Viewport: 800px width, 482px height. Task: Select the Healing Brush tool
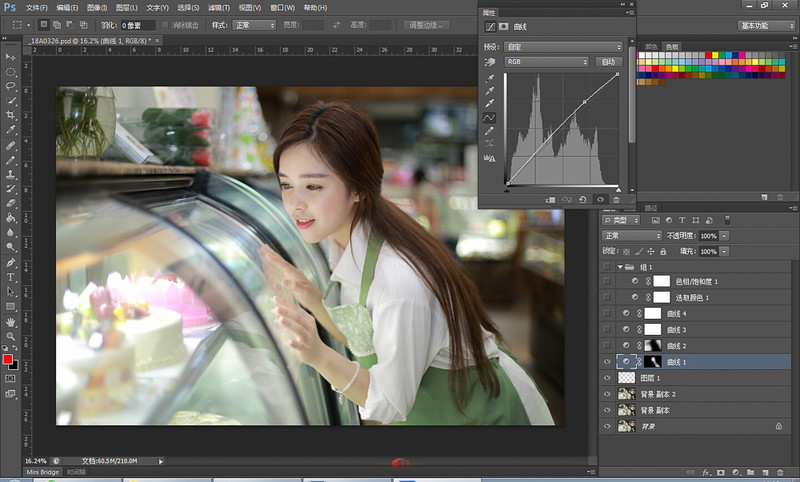pyautogui.click(x=10, y=145)
